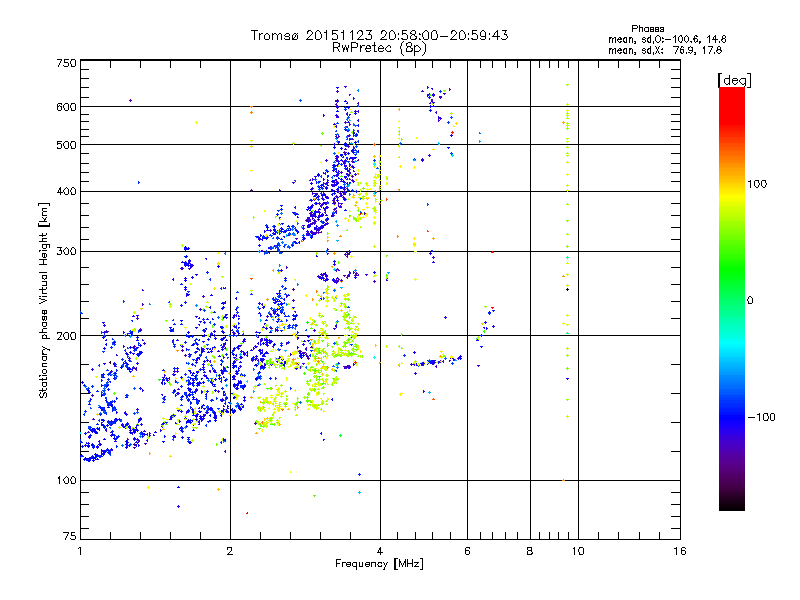Click the x-axis label '2'
The height and width of the screenshot is (600, 800).
pyautogui.click(x=230, y=551)
